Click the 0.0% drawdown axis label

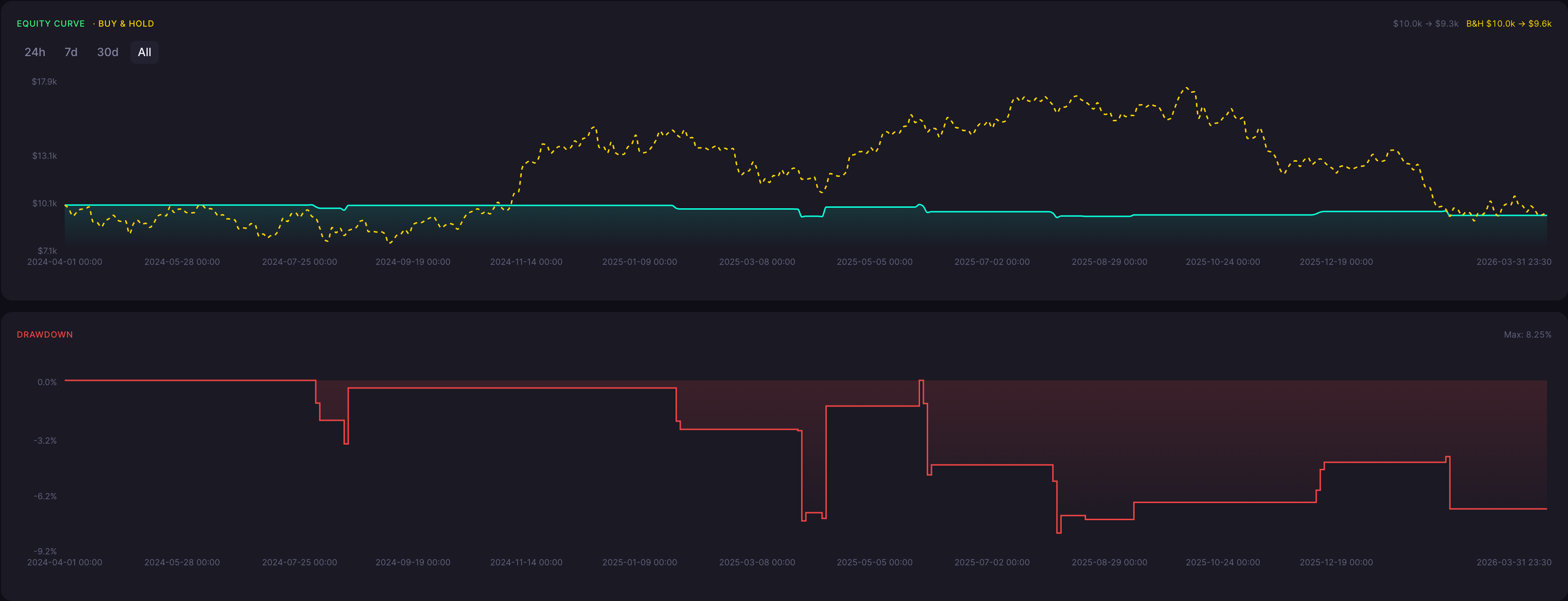[x=47, y=382]
